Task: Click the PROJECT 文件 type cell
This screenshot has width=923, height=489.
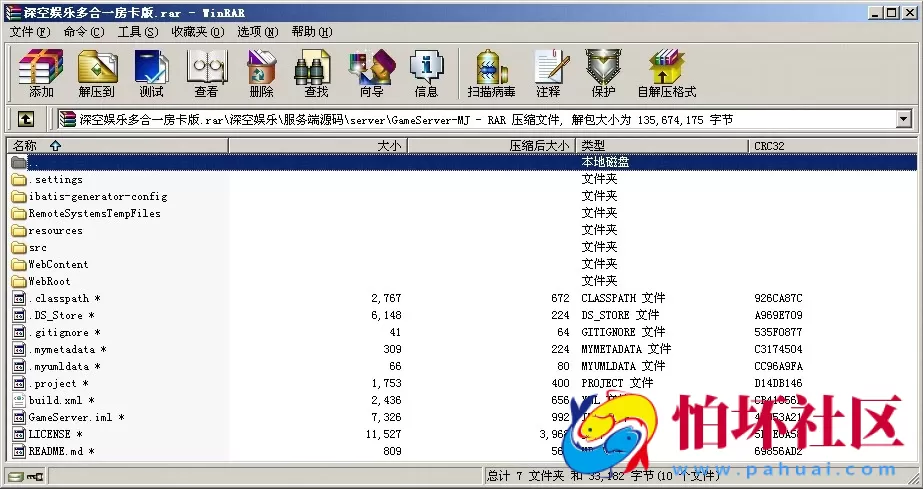Action: coord(617,383)
